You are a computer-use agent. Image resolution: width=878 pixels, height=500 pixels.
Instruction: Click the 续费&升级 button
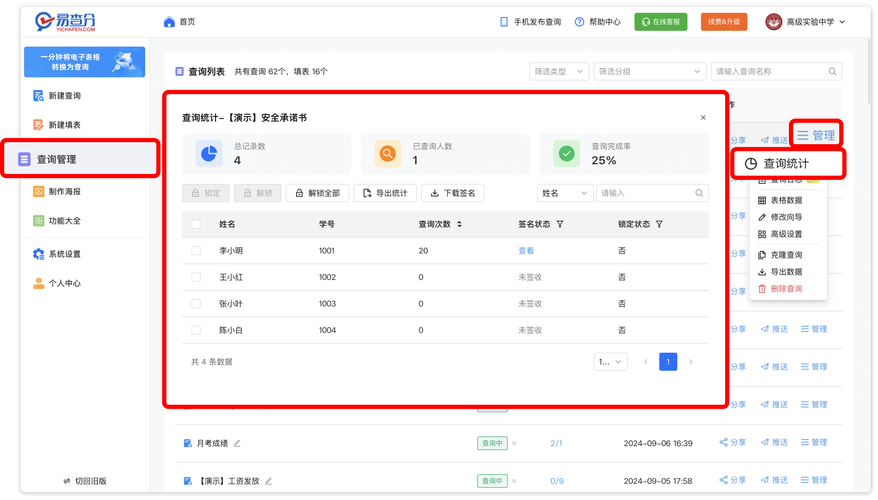click(x=724, y=22)
